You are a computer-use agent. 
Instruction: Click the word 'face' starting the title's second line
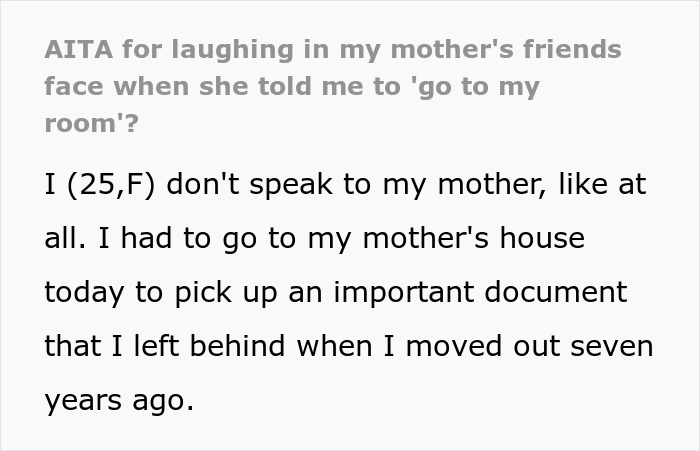coord(75,87)
